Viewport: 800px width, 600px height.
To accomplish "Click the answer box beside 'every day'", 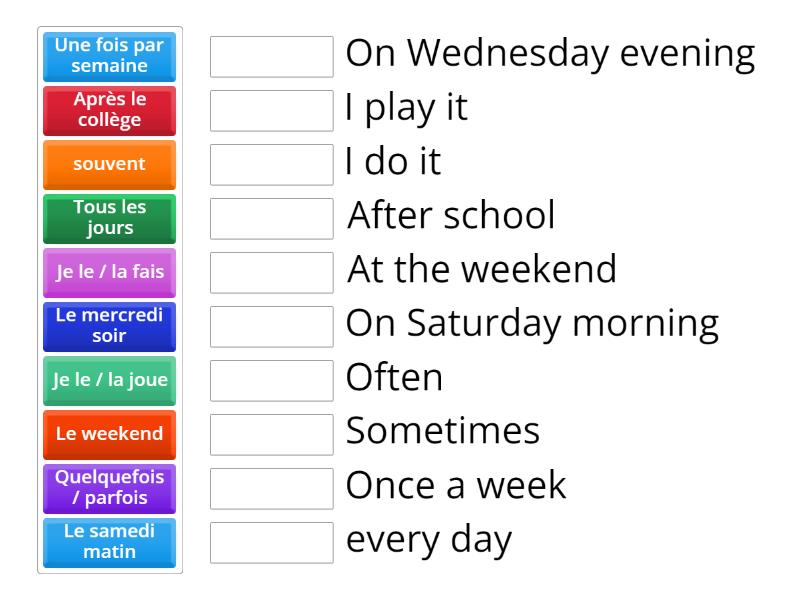I will coord(271,542).
